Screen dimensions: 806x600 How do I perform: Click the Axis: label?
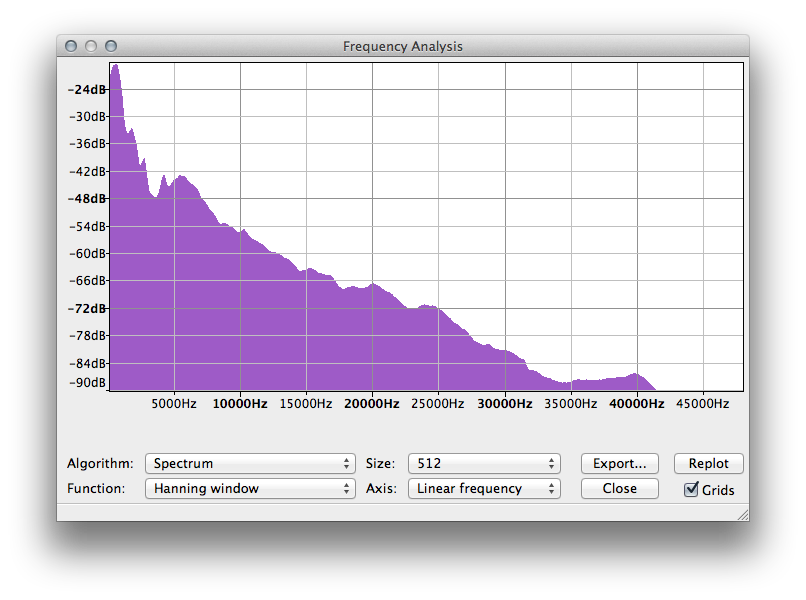[x=381, y=488]
